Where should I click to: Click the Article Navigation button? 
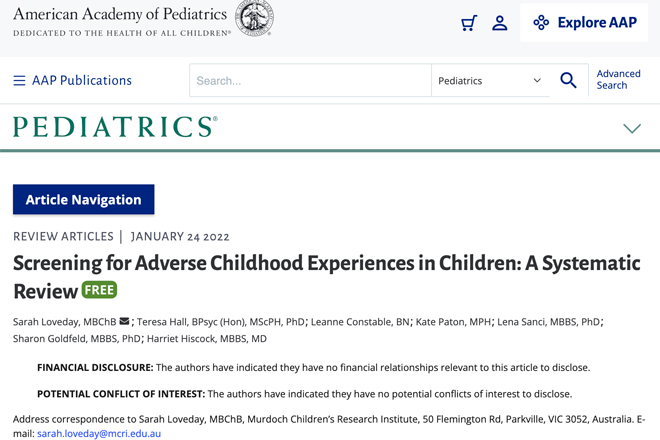coord(83,200)
